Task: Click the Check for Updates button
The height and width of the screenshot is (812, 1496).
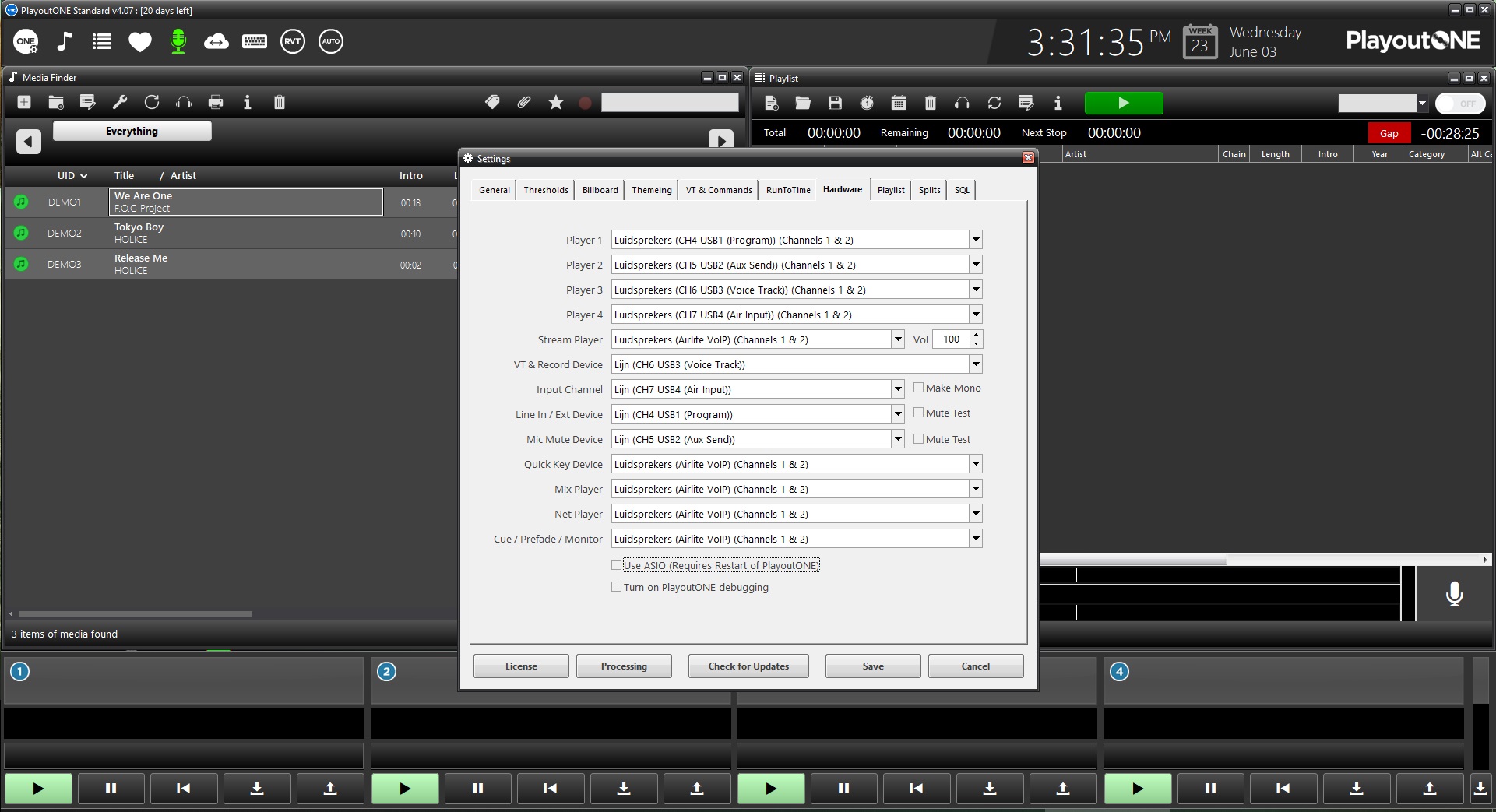Action: point(748,666)
